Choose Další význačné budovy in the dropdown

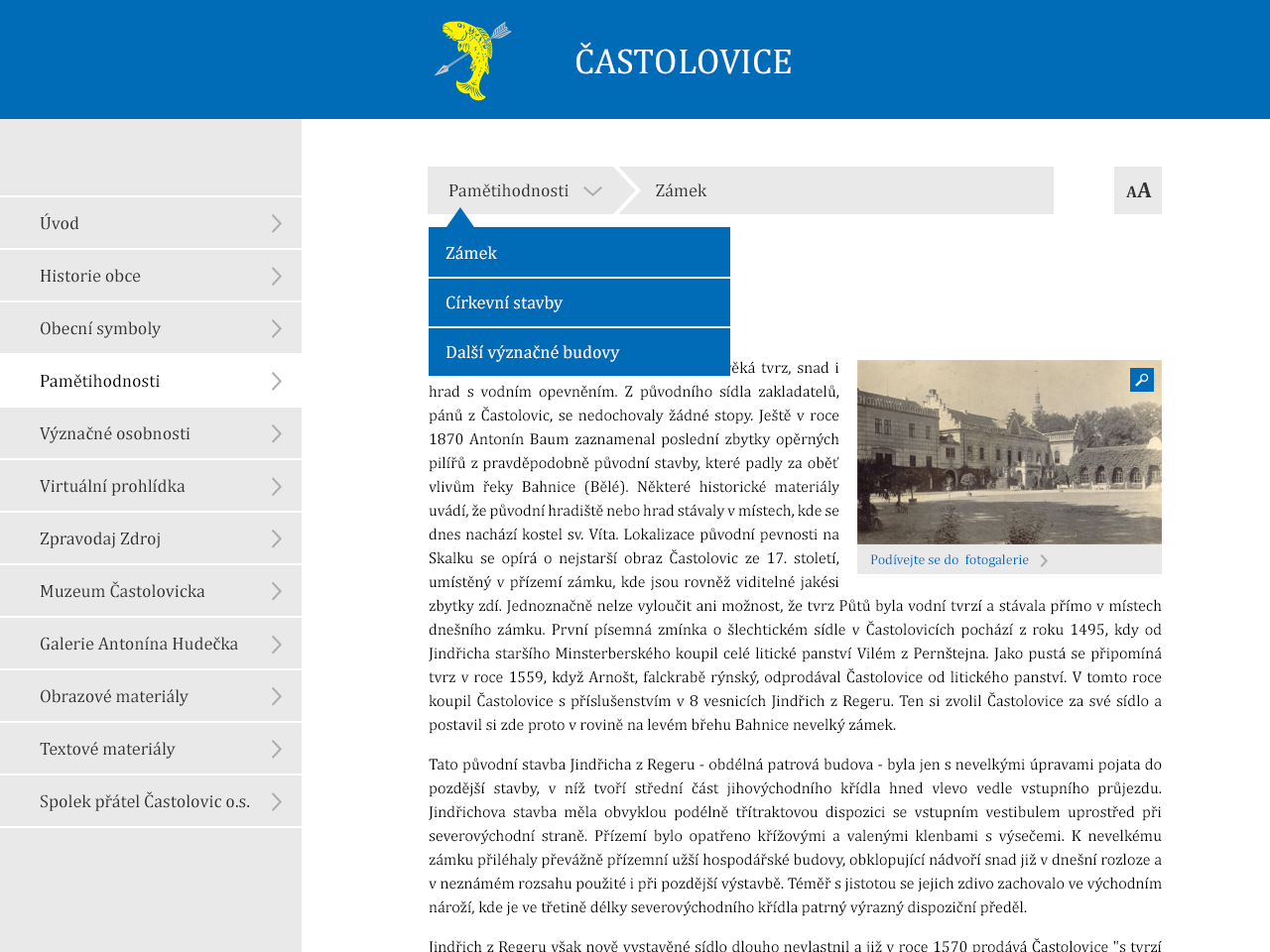coord(579,352)
